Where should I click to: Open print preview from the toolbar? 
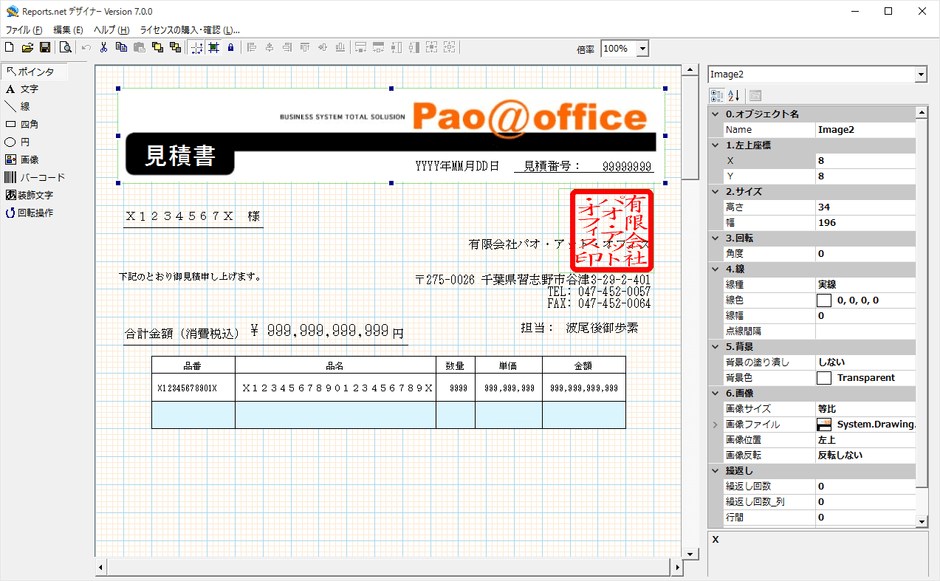65,48
